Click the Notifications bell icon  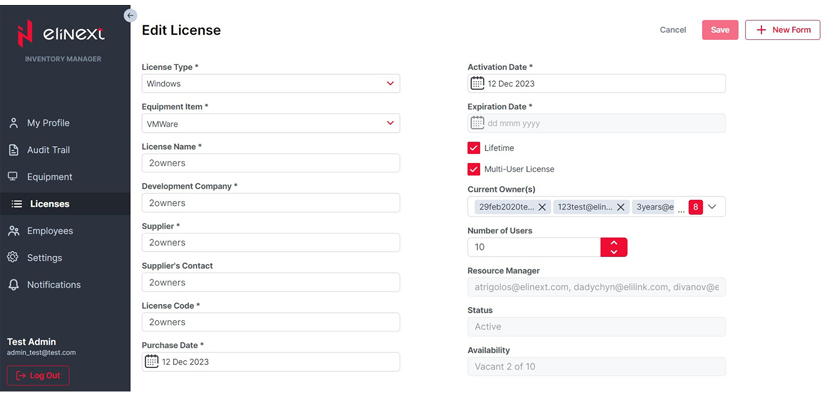pos(14,285)
